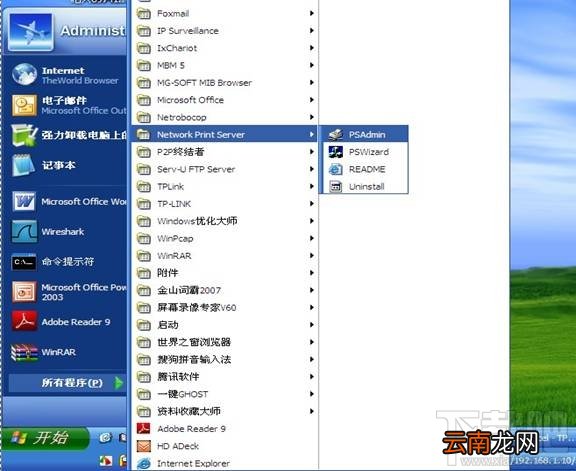Open the 命令提示符 command prompt icon

click(x=24, y=262)
